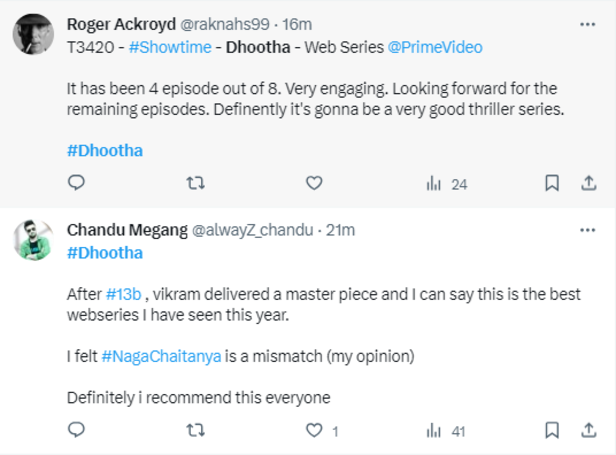616x455 pixels.
Task: Open Roger Ackroyd's profile picture
Action: 33,35
